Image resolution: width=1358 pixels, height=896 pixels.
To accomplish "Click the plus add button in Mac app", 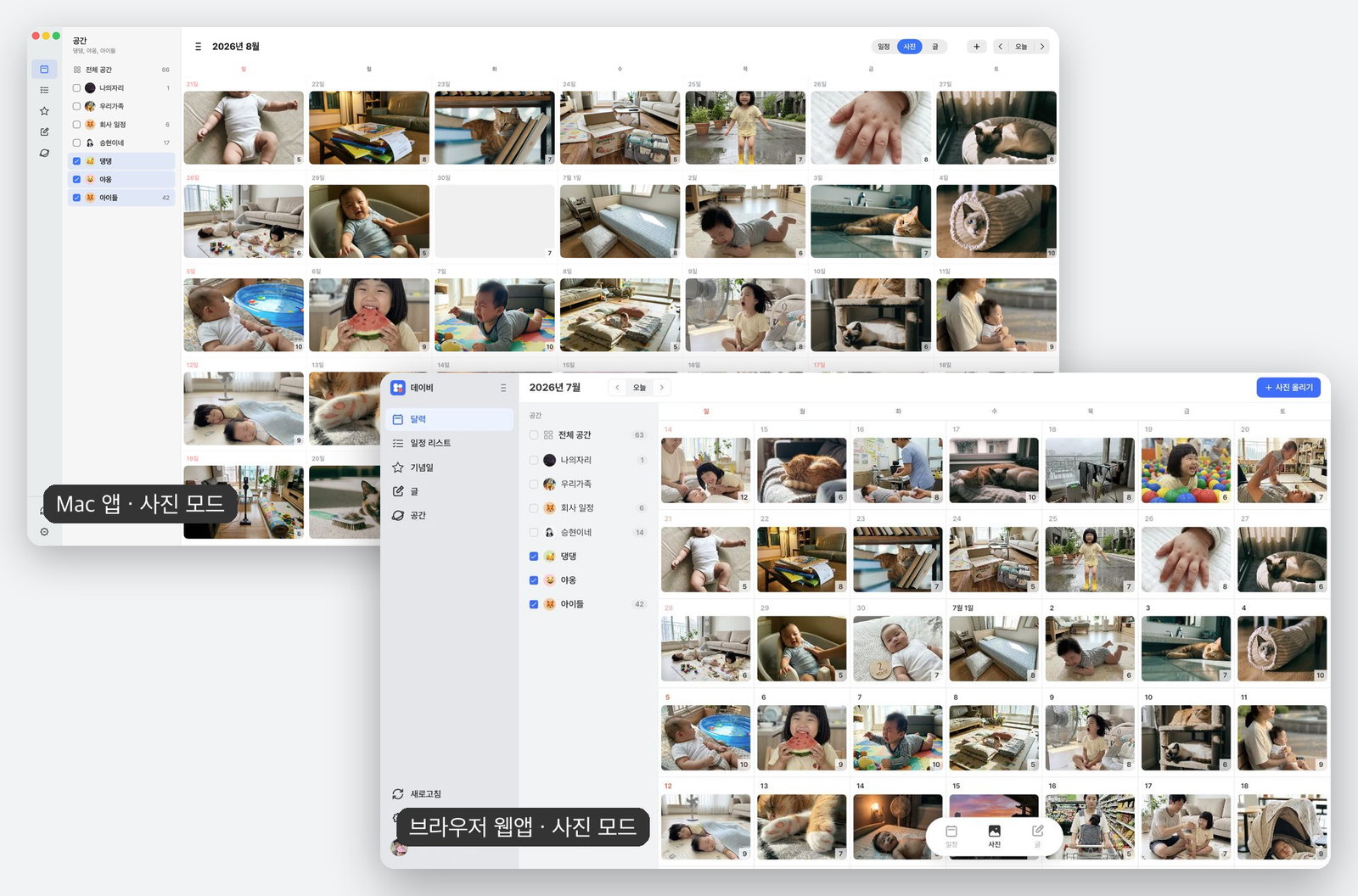I will click(x=976, y=47).
